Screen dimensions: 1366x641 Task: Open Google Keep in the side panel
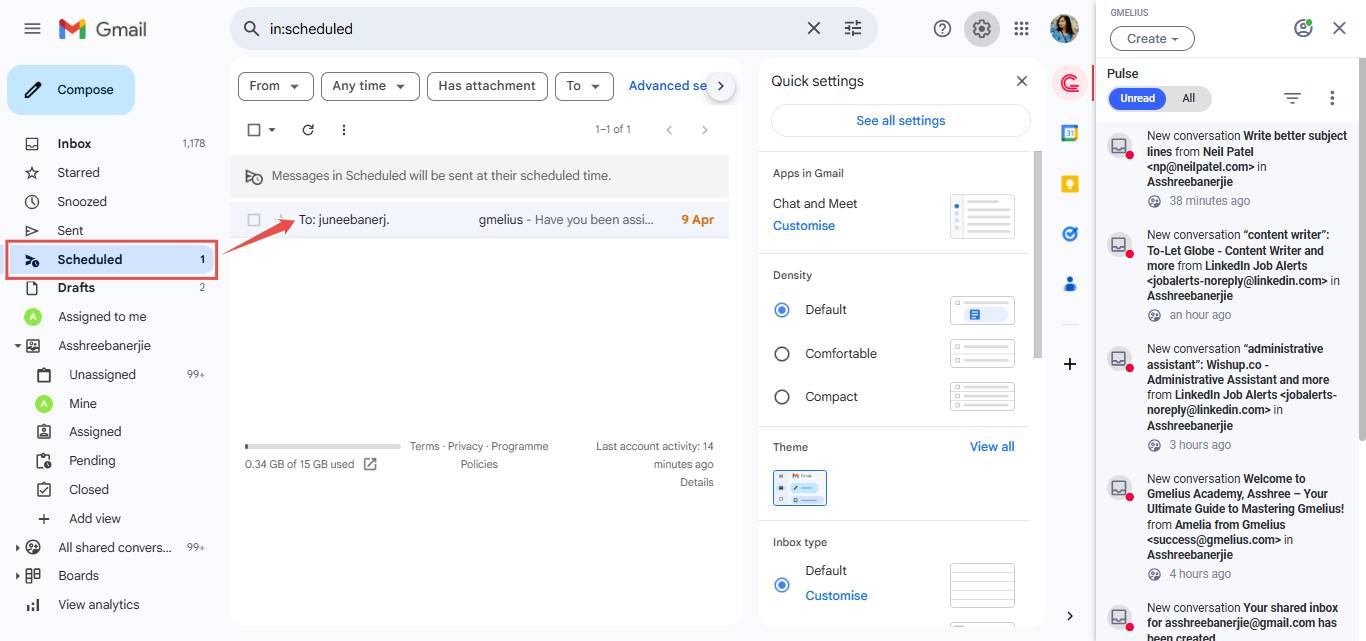pos(1069,183)
